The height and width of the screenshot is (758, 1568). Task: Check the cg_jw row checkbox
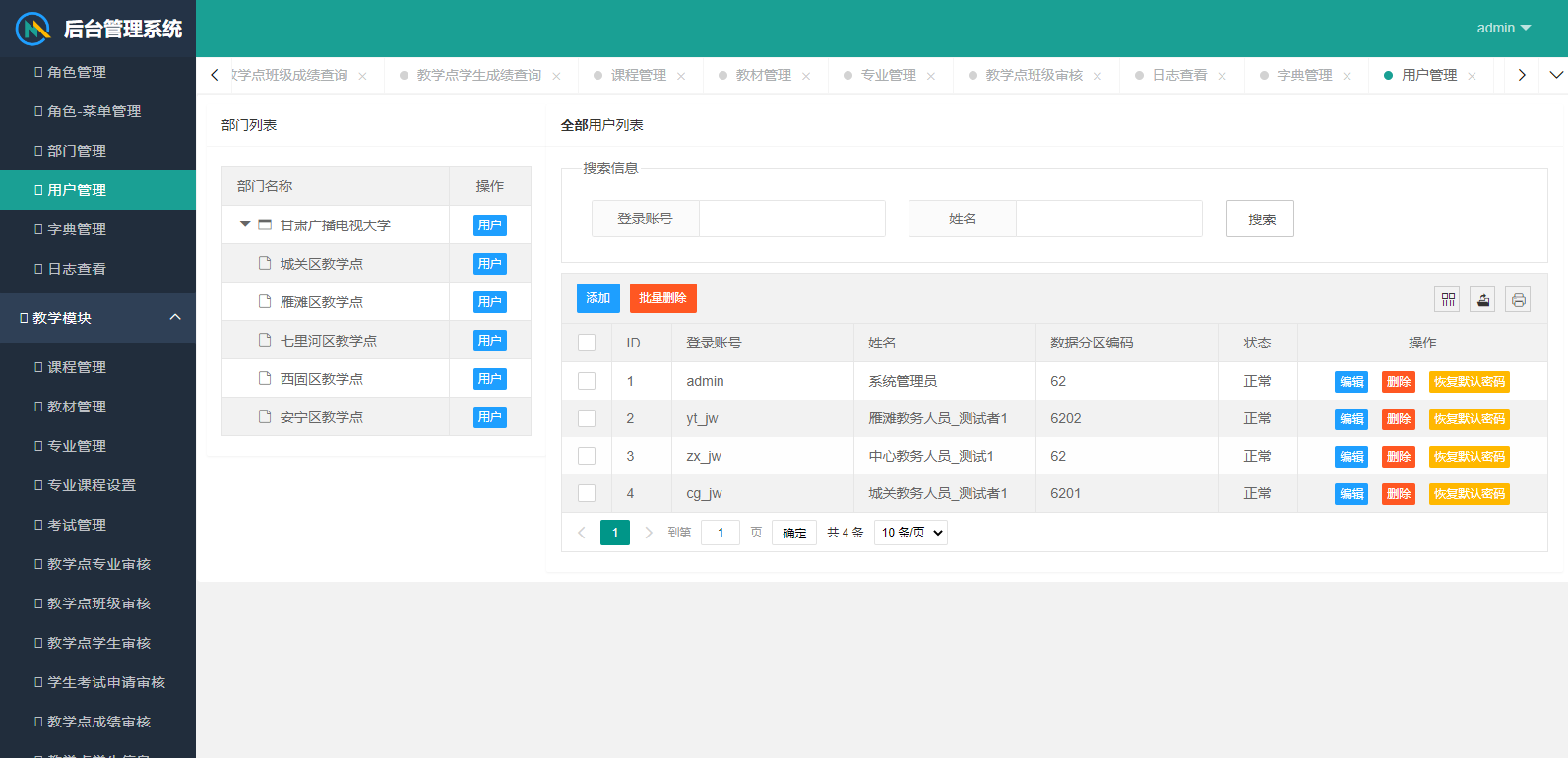[587, 493]
